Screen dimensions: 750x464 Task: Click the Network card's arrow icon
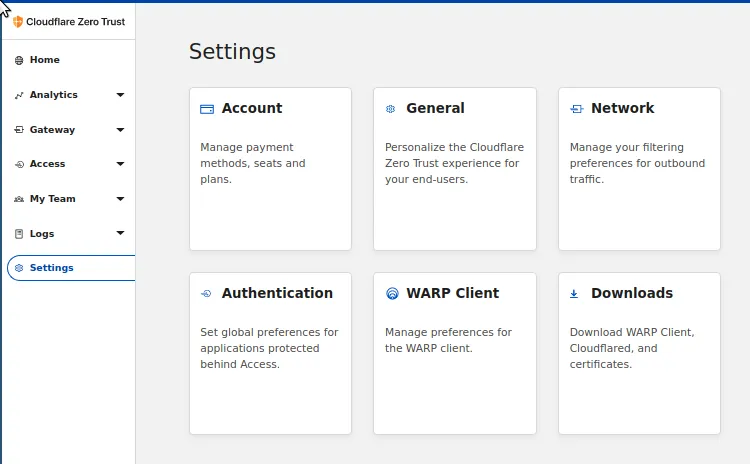[577, 109]
